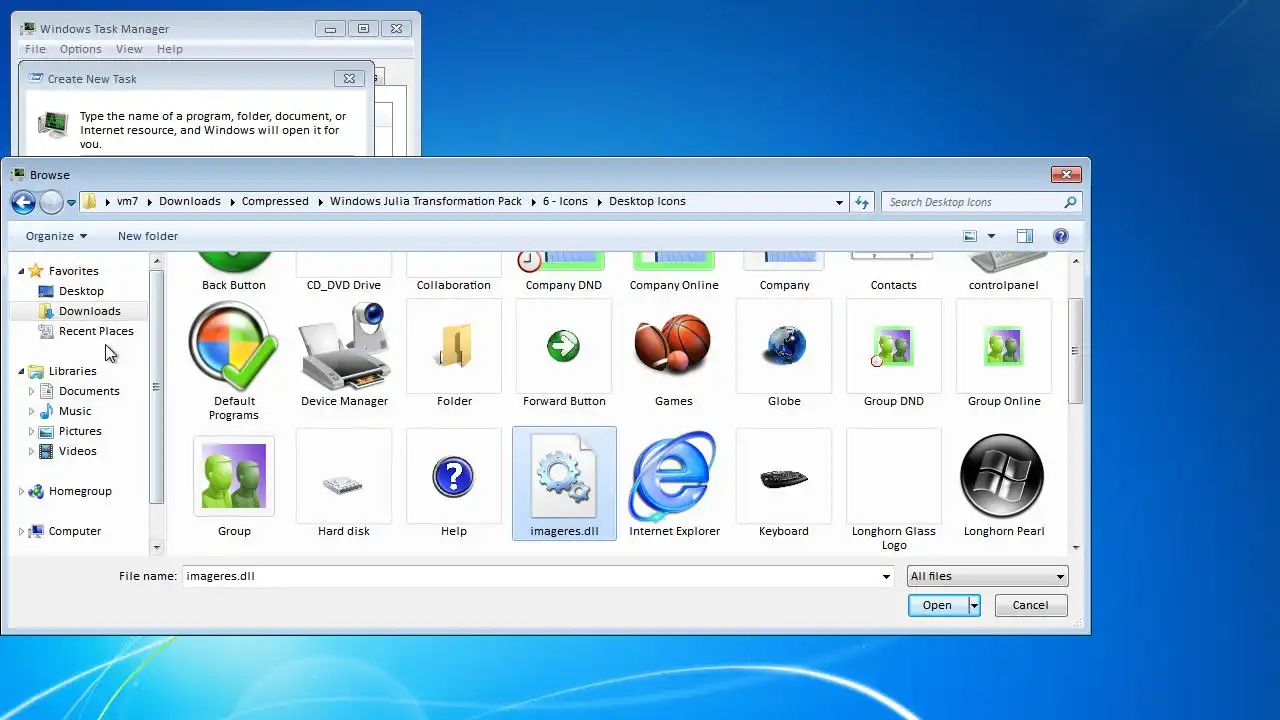Toggle the preview pane button

[1024, 236]
